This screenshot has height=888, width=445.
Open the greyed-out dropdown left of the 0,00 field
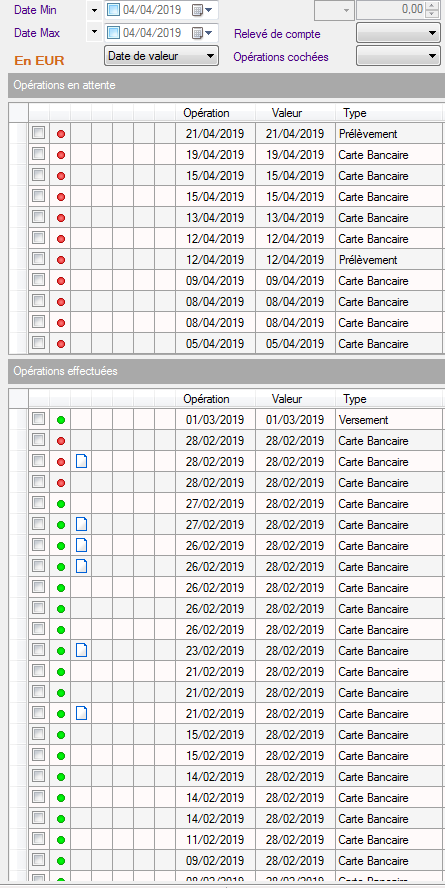334,10
